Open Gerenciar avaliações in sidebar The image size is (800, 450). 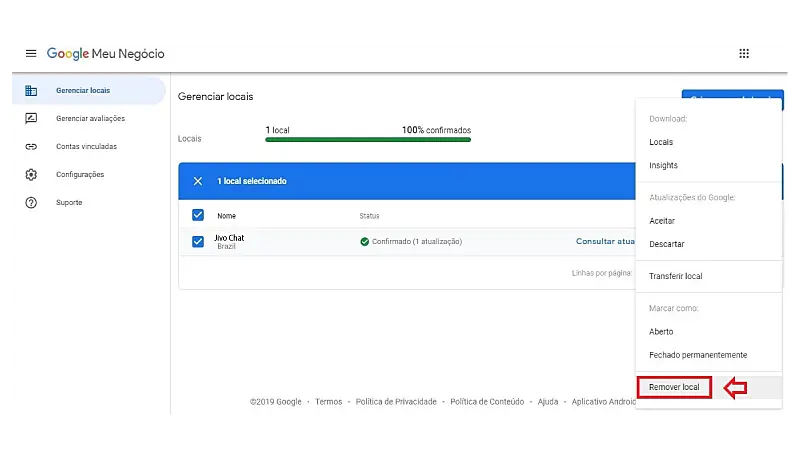pyautogui.click(x=89, y=118)
